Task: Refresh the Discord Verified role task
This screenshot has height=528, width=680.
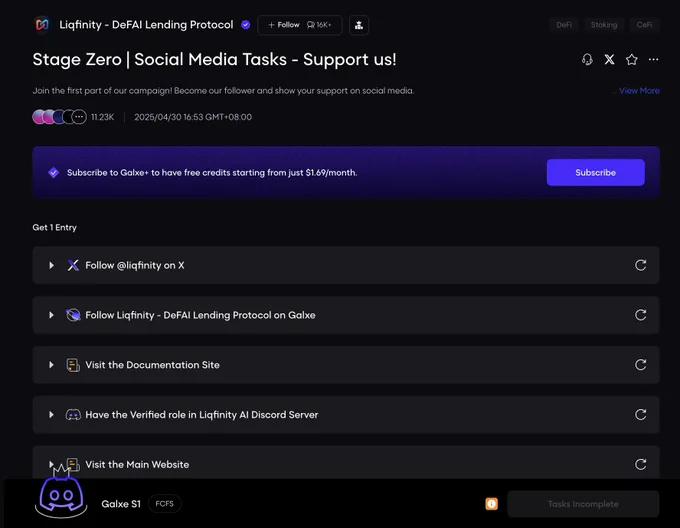Action: [641, 415]
